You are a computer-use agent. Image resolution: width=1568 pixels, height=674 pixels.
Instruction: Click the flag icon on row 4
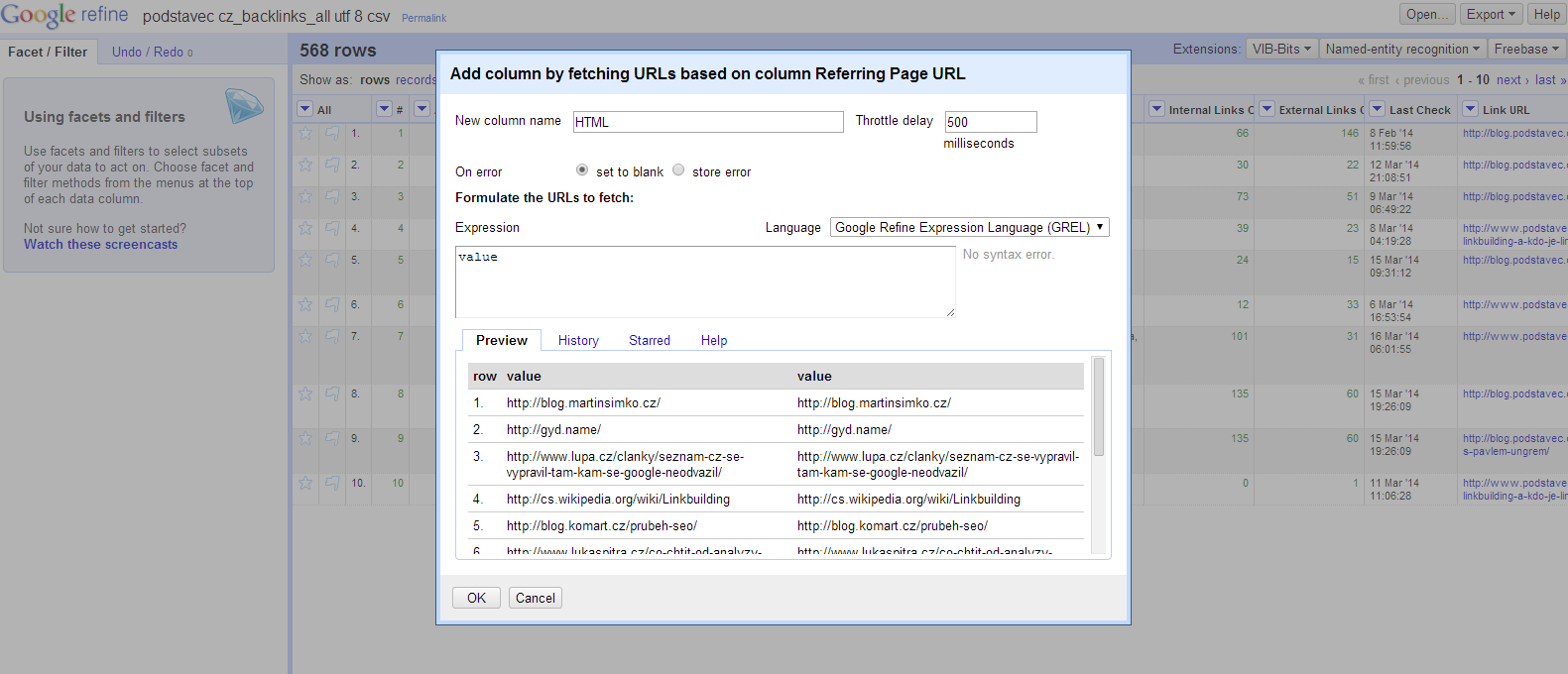[332, 228]
